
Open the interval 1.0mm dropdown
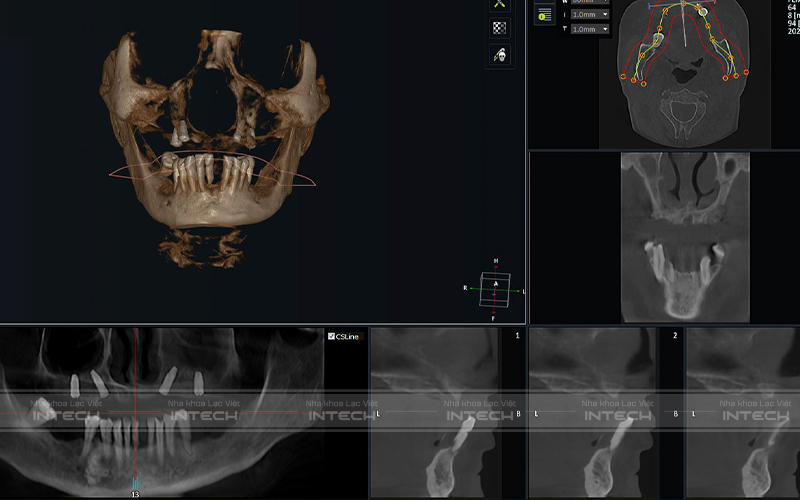click(x=590, y=15)
